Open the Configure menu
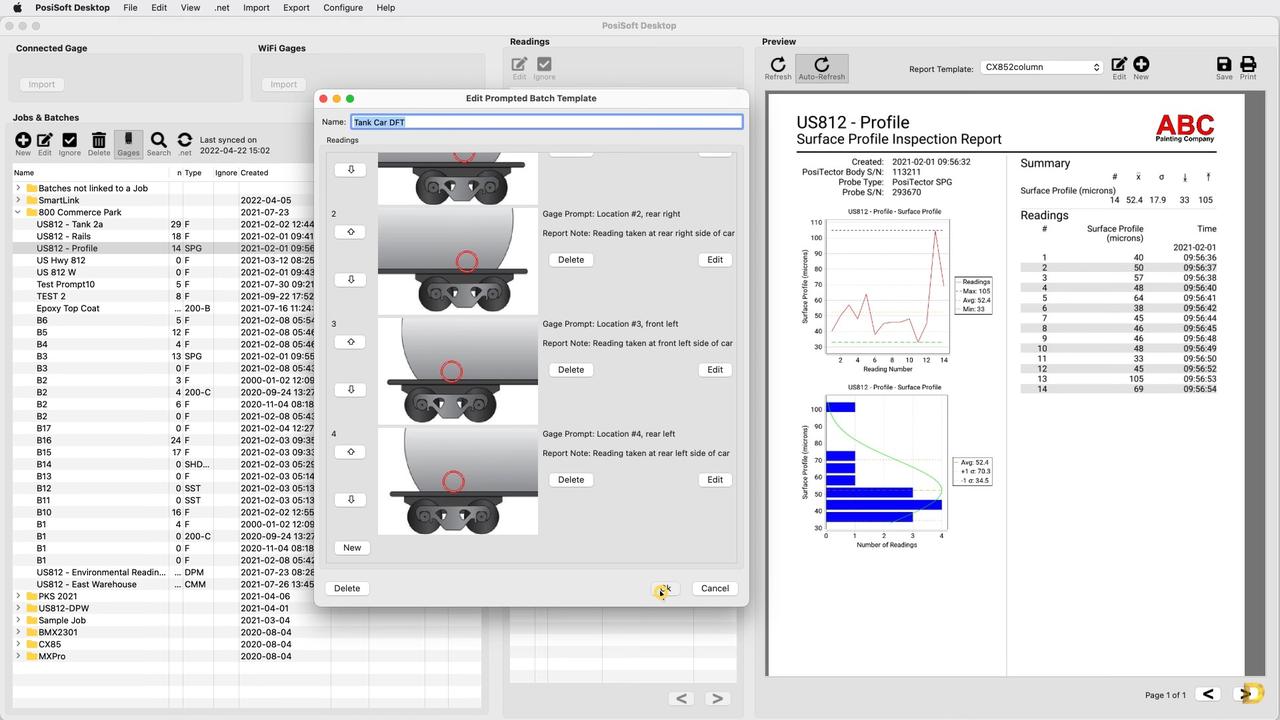Image resolution: width=1280 pixels, height=720 pixels. (x=343, y=7)
